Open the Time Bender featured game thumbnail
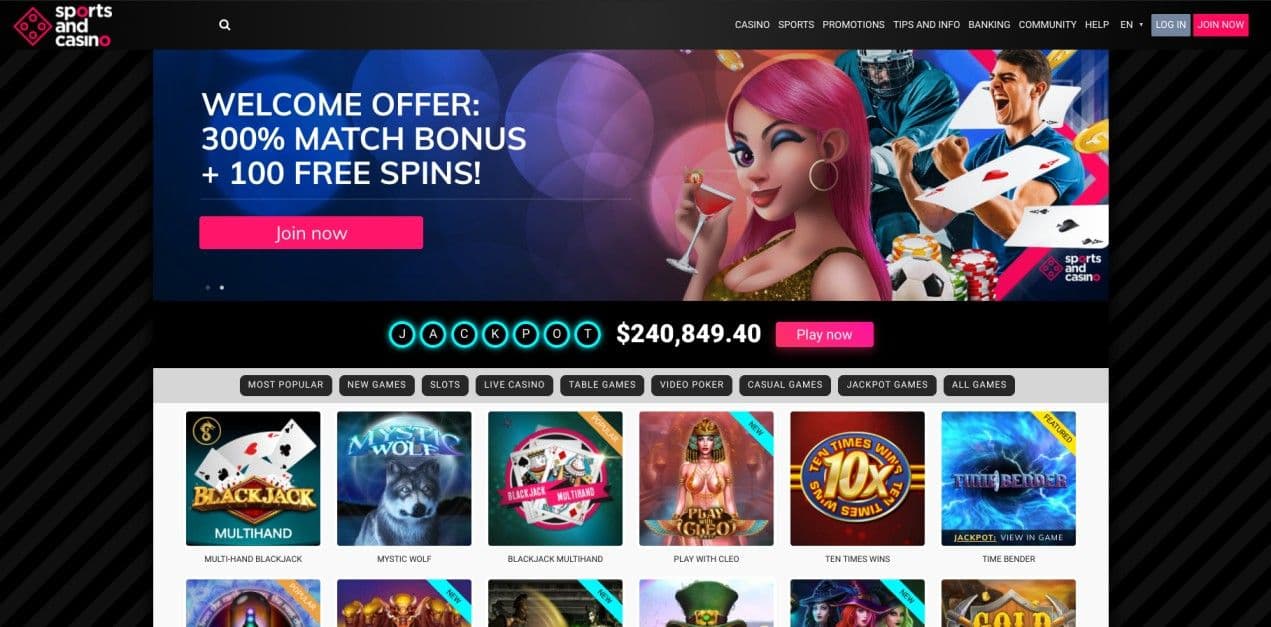 1008,478
